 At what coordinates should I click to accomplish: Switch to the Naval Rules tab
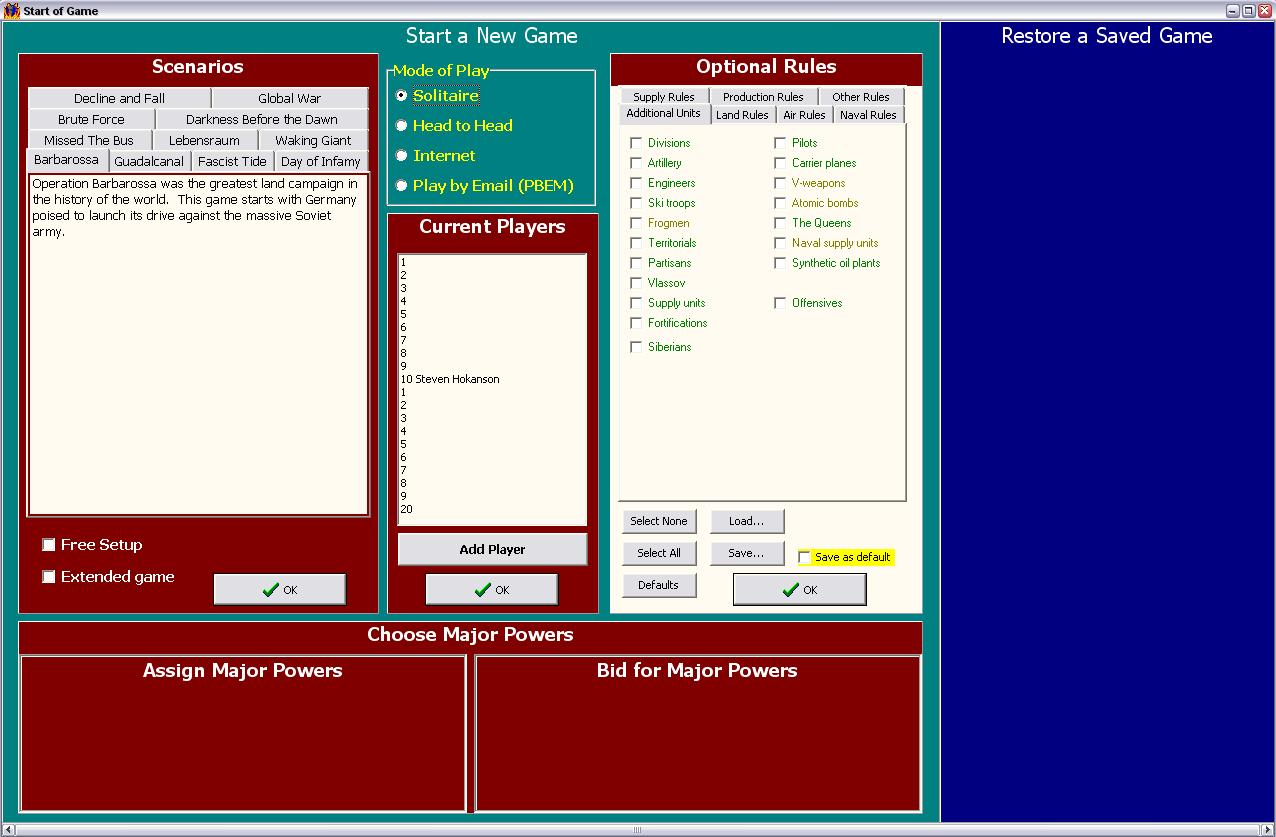867,114
